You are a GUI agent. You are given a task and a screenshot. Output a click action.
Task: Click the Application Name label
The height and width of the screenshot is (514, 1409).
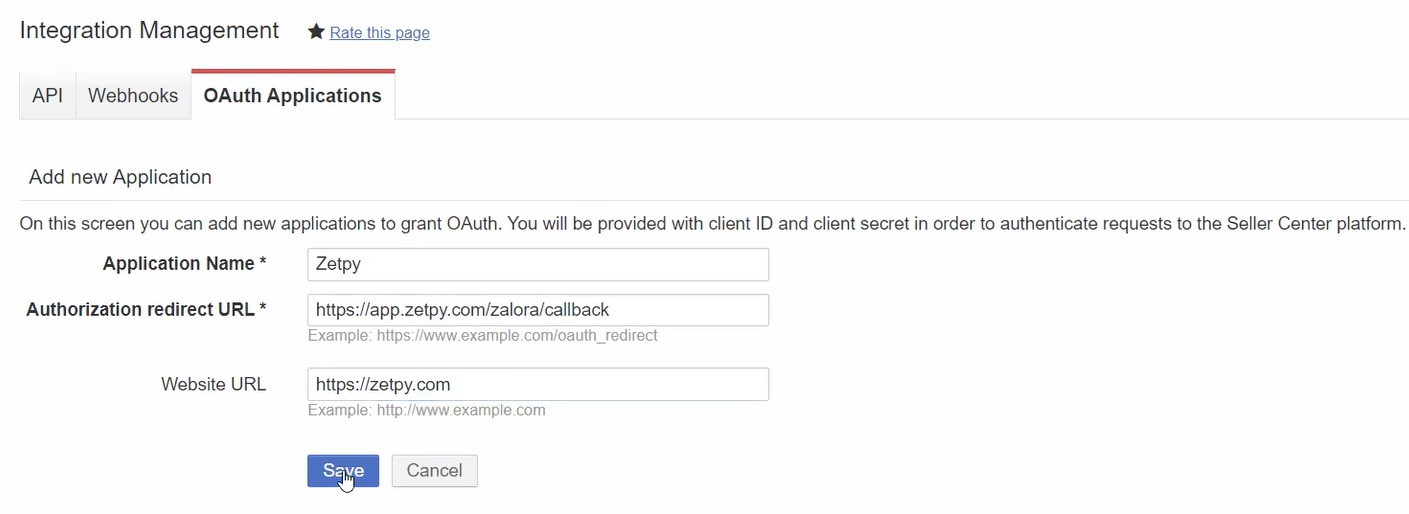[178, 264]
